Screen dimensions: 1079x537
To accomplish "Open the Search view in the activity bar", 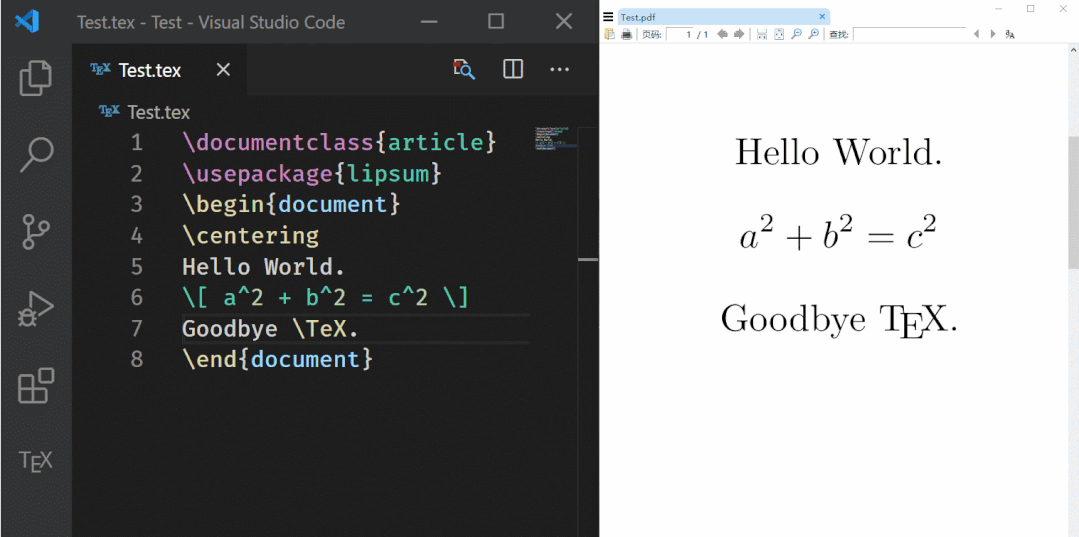I will click(x=36, y=154).
